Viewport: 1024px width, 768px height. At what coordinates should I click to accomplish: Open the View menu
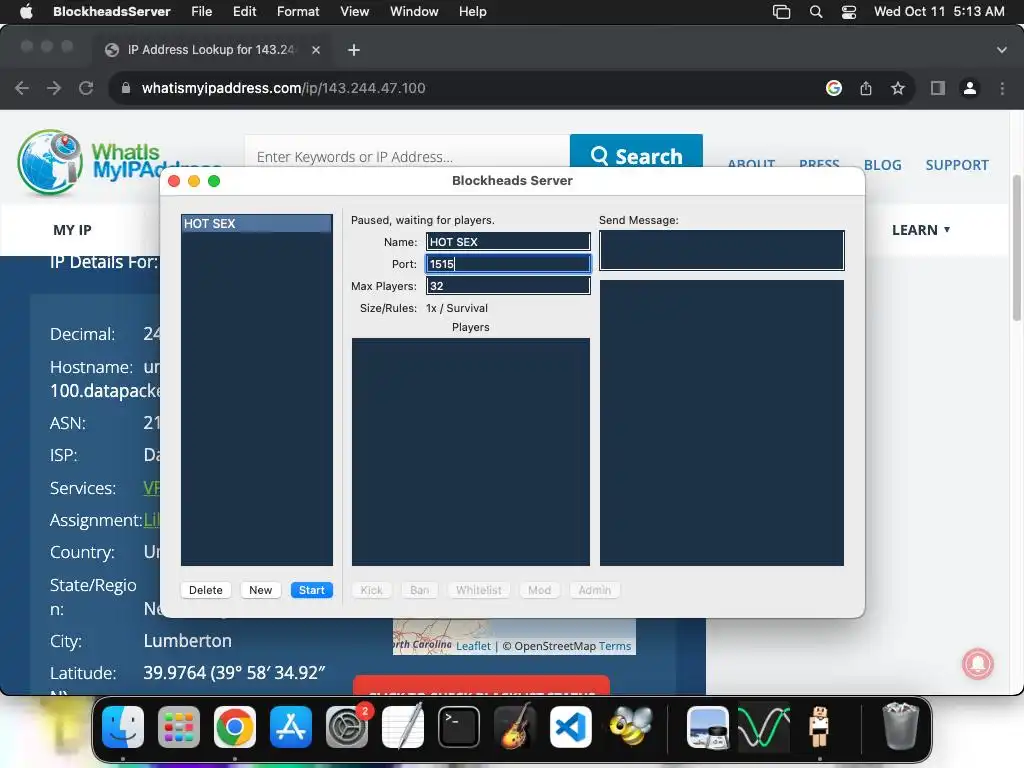pos(355,12)
